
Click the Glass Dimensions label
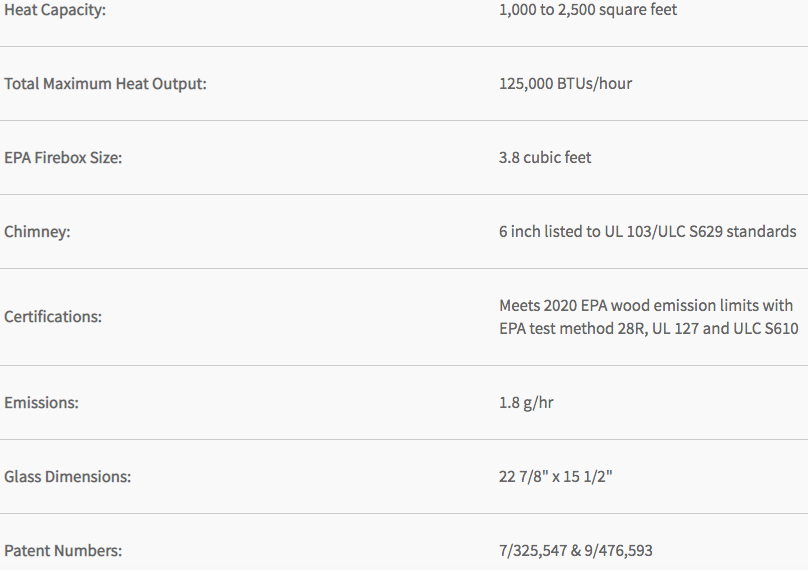(67, 476)
